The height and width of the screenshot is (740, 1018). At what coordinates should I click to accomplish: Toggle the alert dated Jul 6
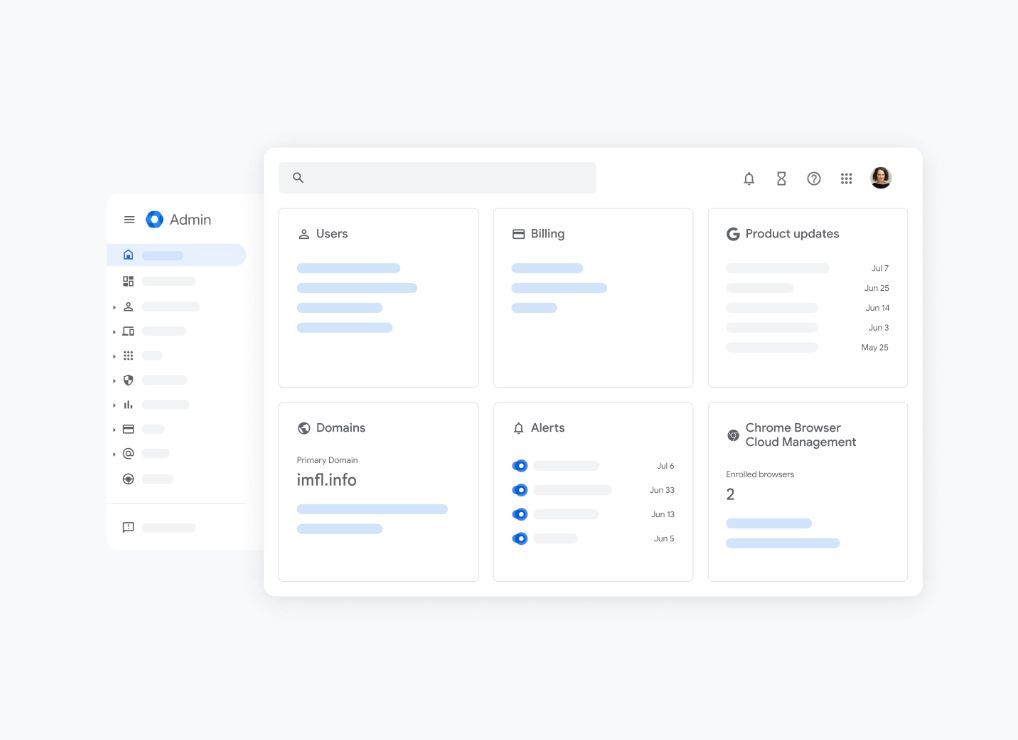click(x=519, y=465)
